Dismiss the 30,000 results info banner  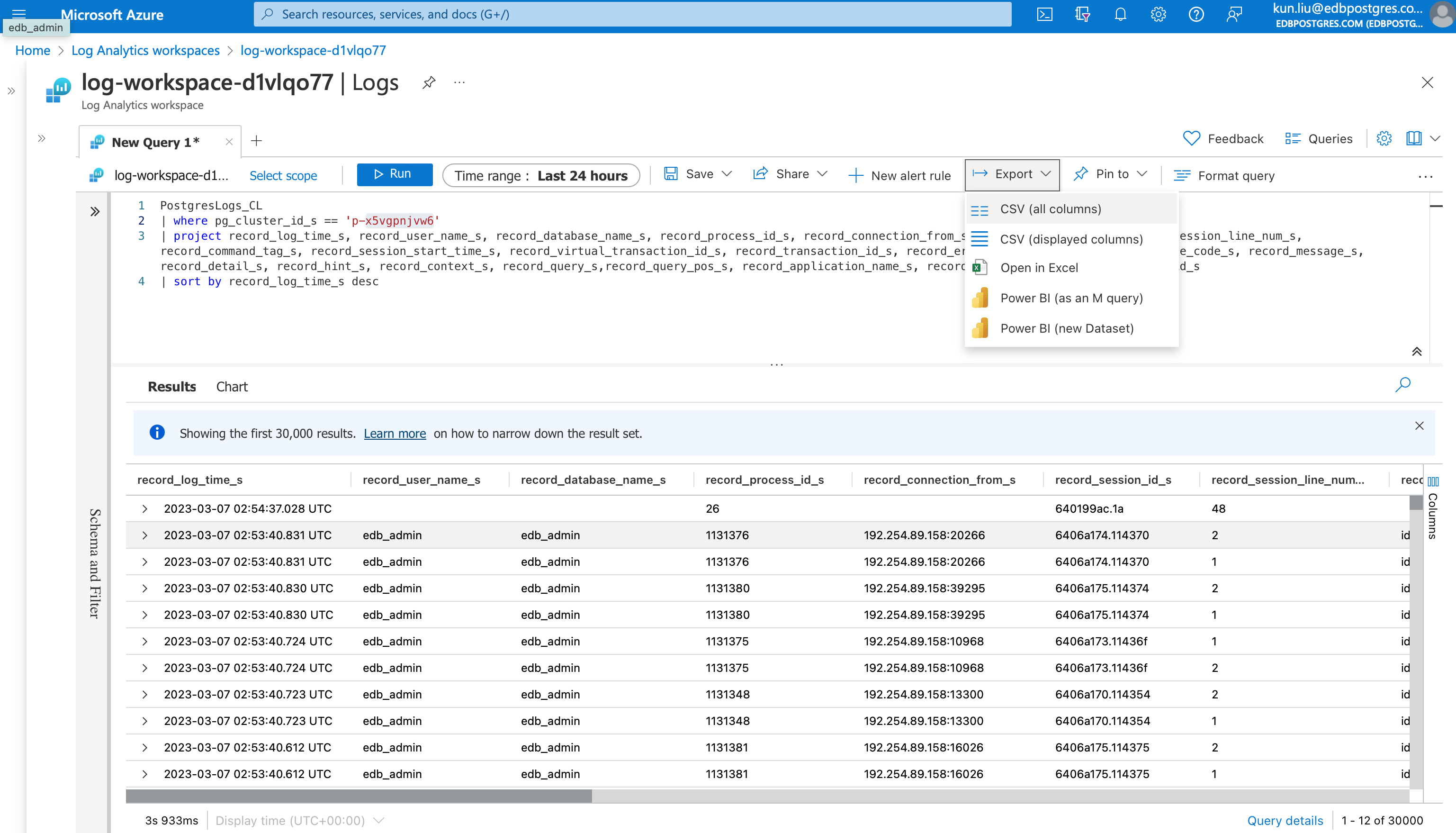click(1419, 426)
